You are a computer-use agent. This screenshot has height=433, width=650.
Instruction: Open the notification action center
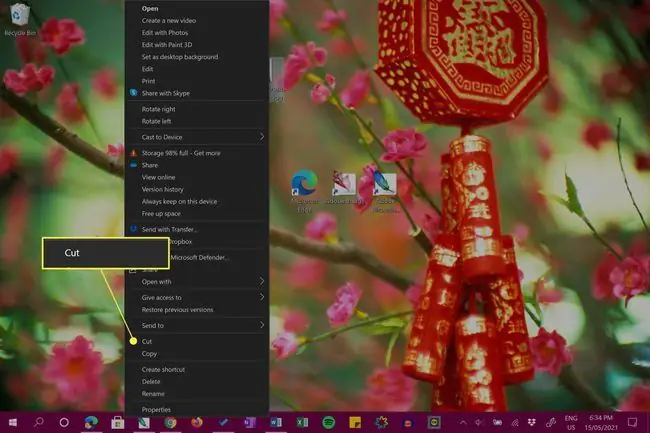(632, 423)
